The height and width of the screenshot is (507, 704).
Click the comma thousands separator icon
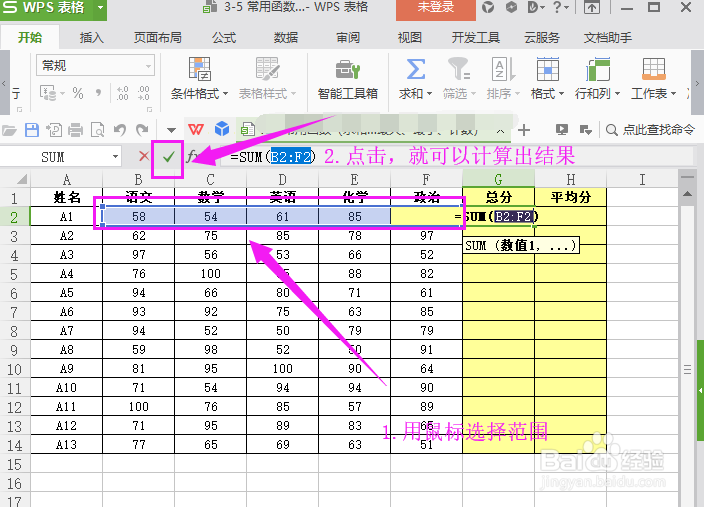point(99,93)
